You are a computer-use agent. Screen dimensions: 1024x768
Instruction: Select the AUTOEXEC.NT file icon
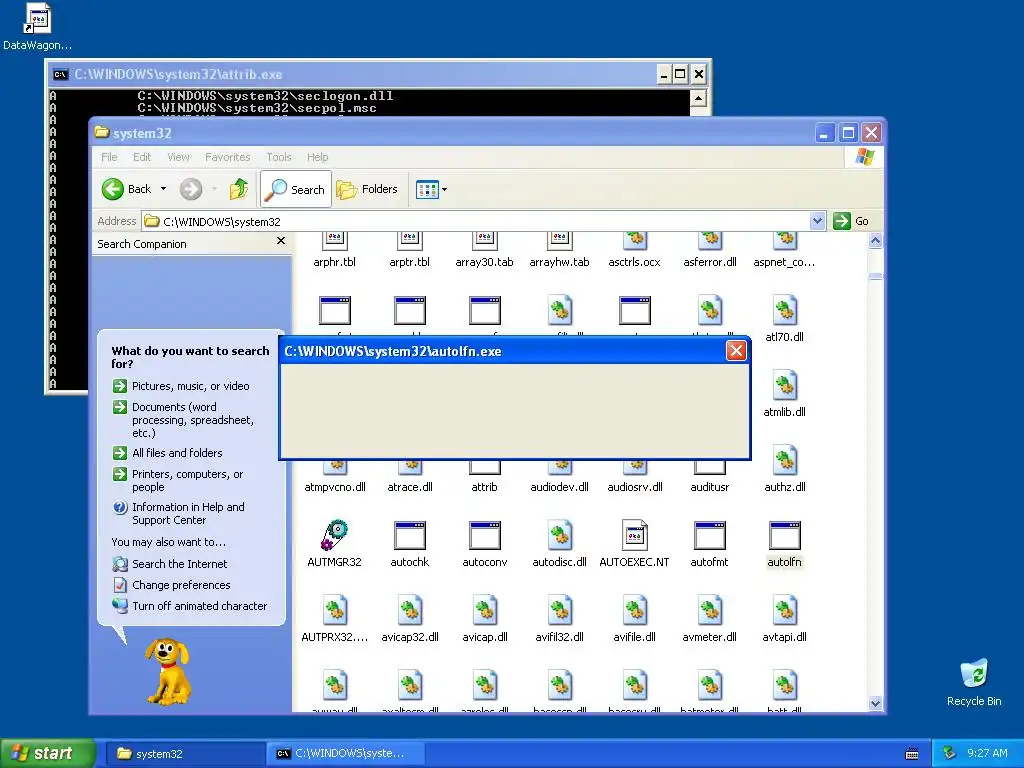(634, 536)
